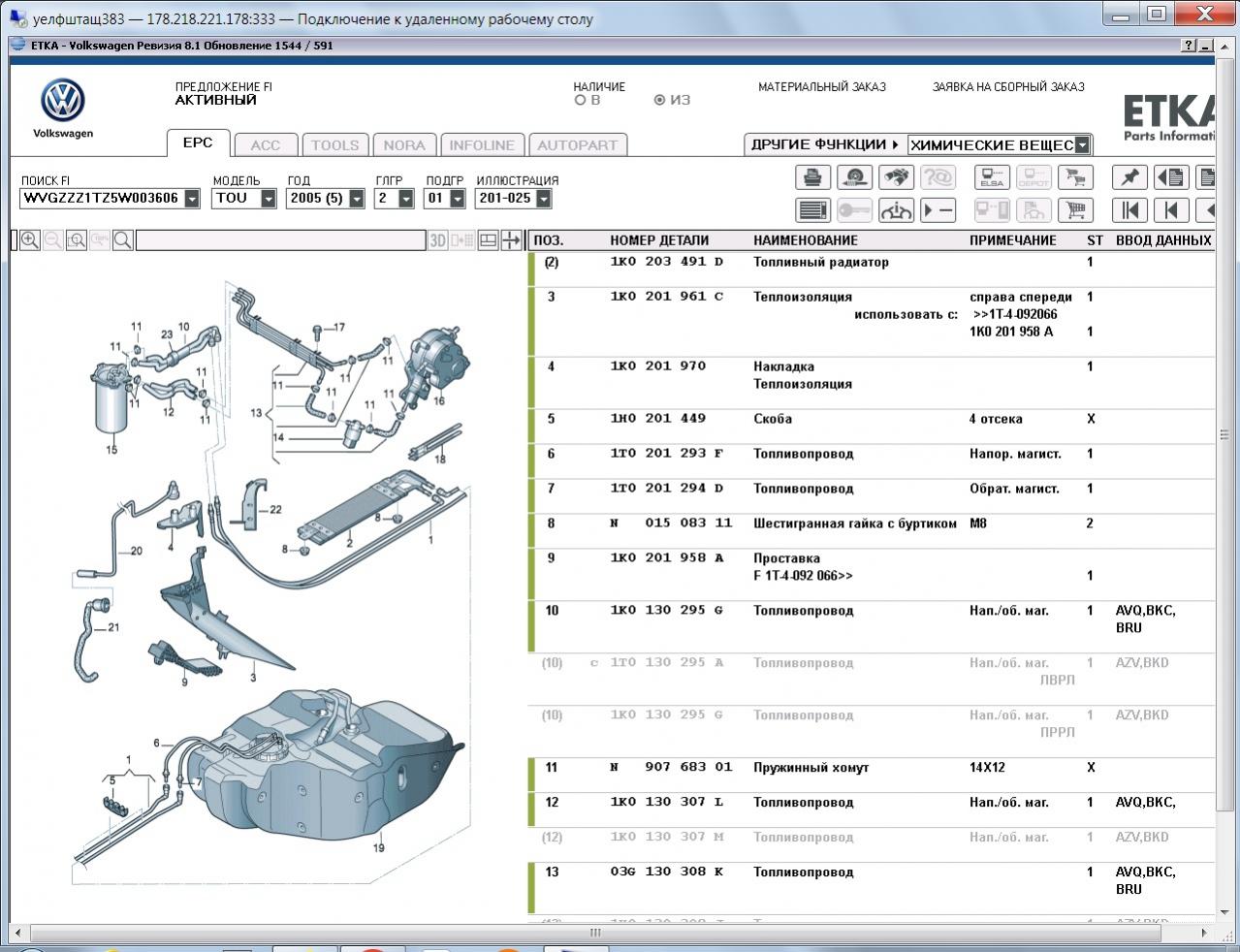The image size is (1240, 952).
Task: Open the shopping cart icon
Action: tap(1076, 210)
